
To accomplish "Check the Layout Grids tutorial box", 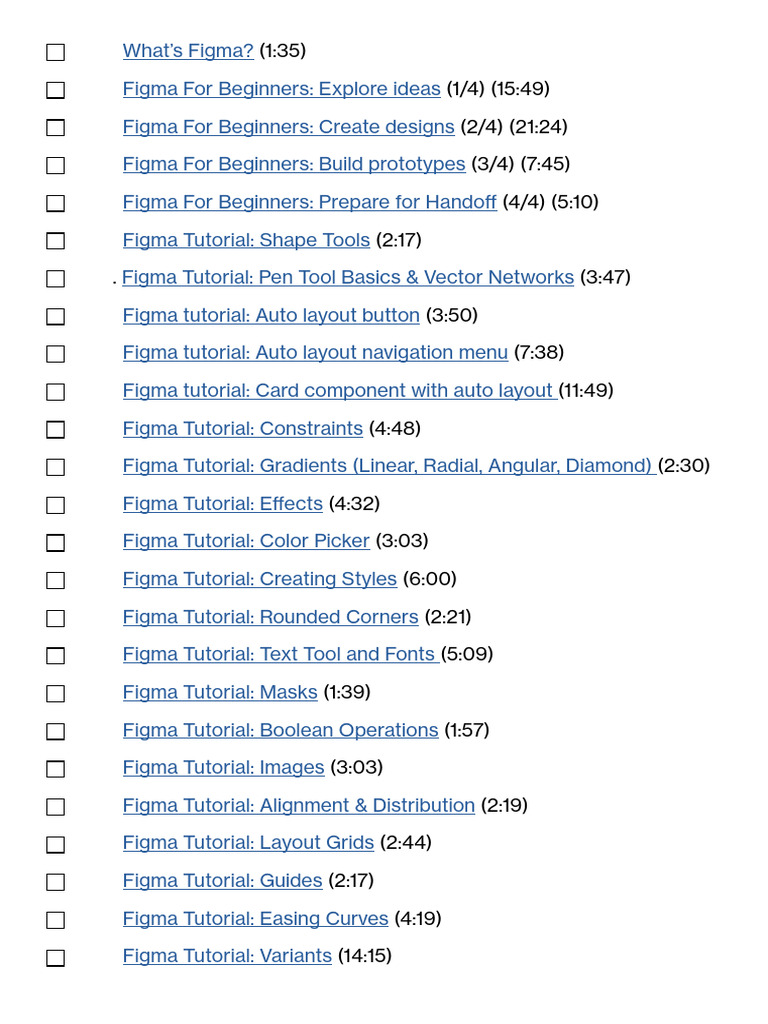I will click(x=56, y=845).
